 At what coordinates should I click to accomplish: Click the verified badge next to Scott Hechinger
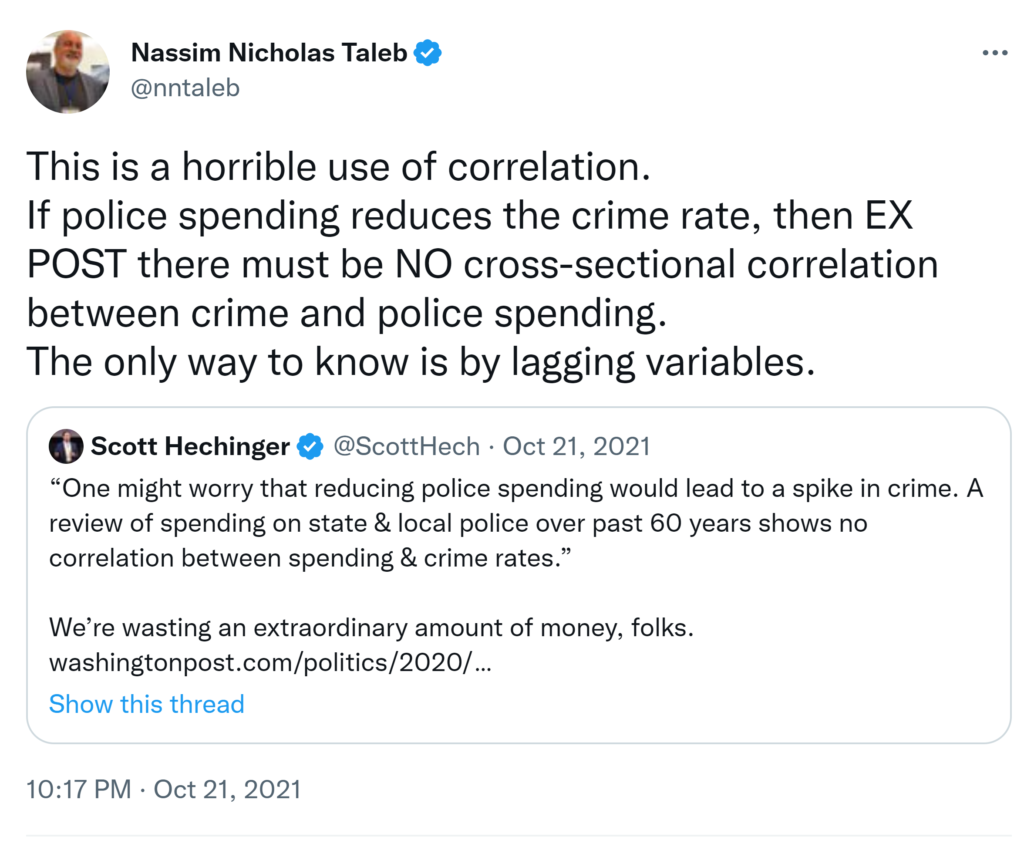pyautogui.click(x=311, y=447)
